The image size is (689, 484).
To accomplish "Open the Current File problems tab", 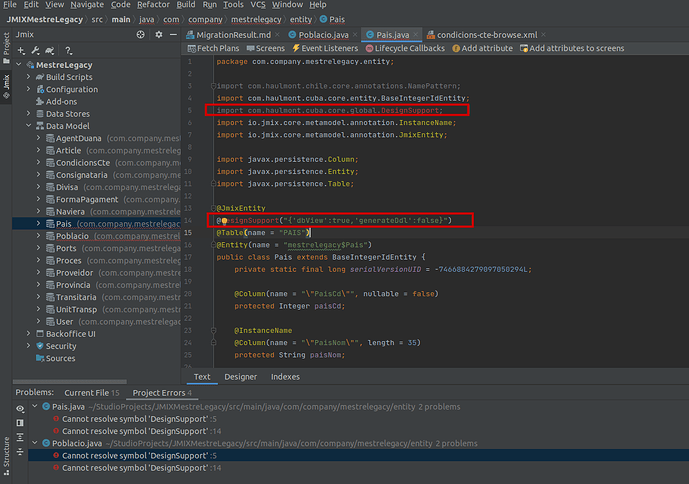I will pos(91,393).
